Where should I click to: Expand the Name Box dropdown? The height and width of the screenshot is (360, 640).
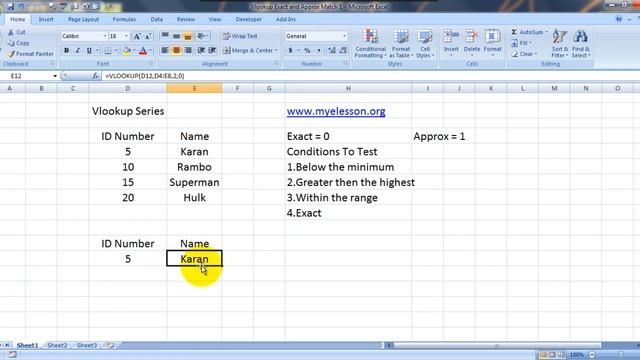55,76
